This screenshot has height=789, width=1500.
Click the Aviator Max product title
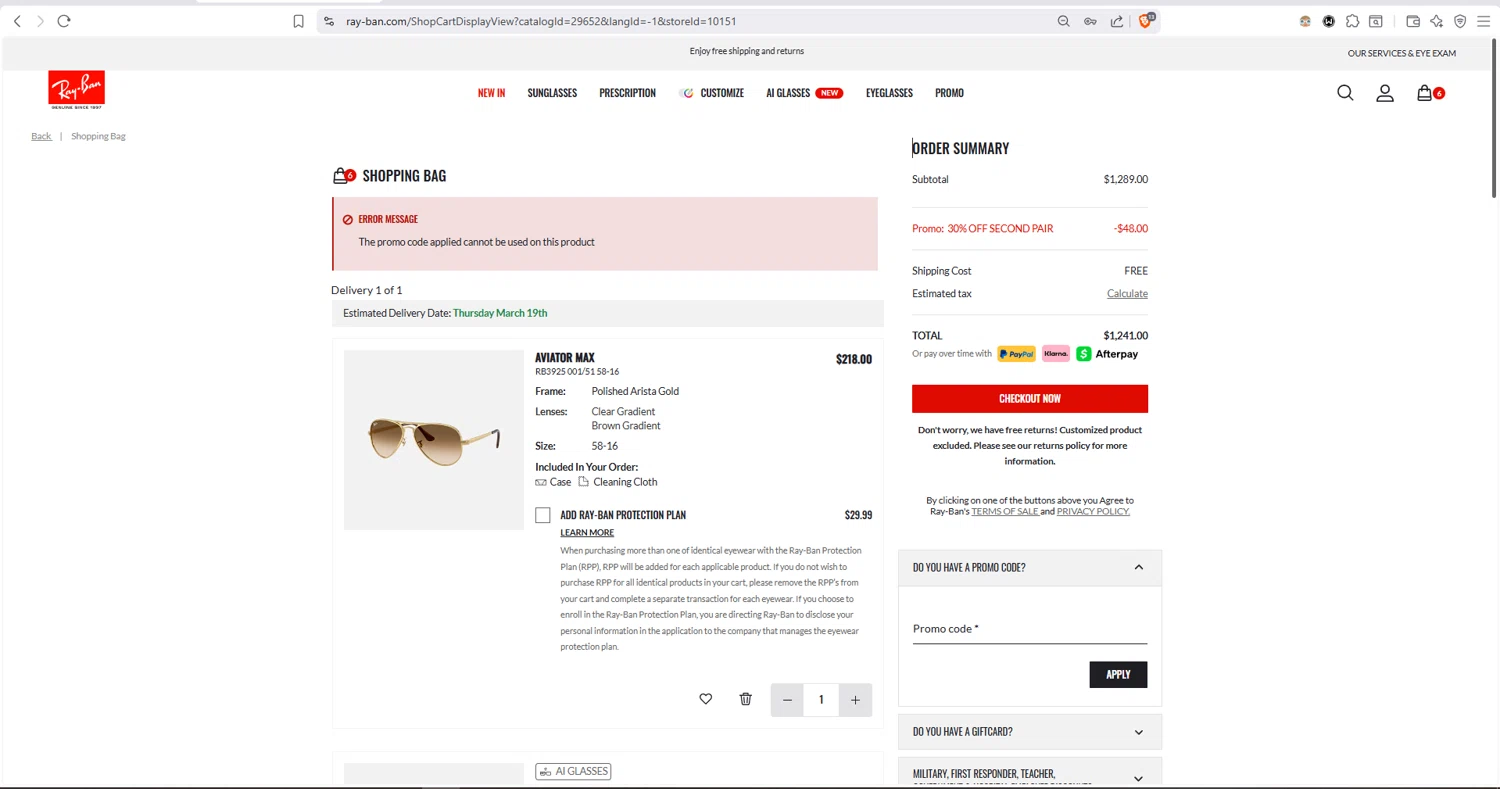point(565,357)
